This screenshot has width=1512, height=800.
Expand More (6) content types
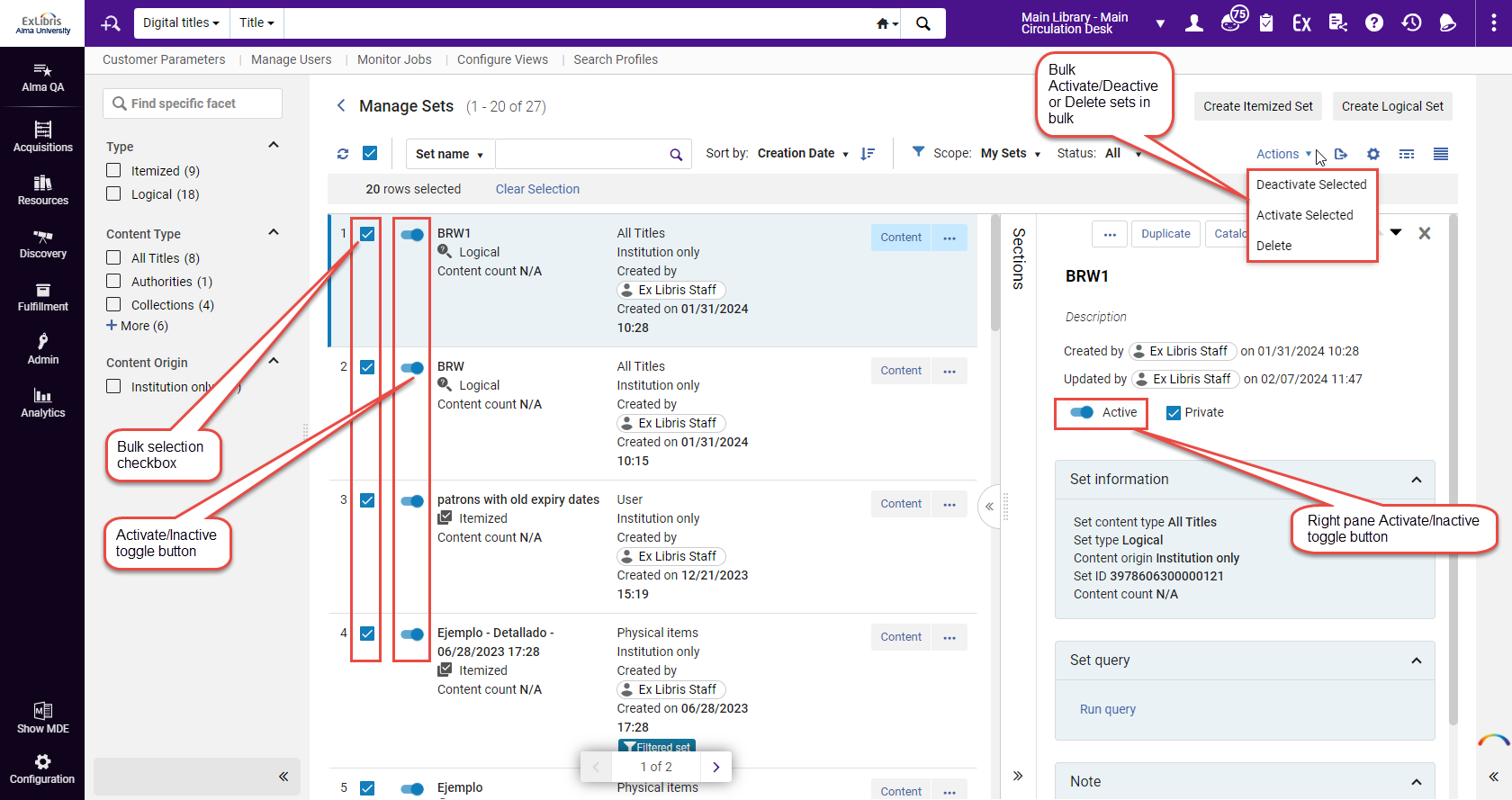coord(138,326)
